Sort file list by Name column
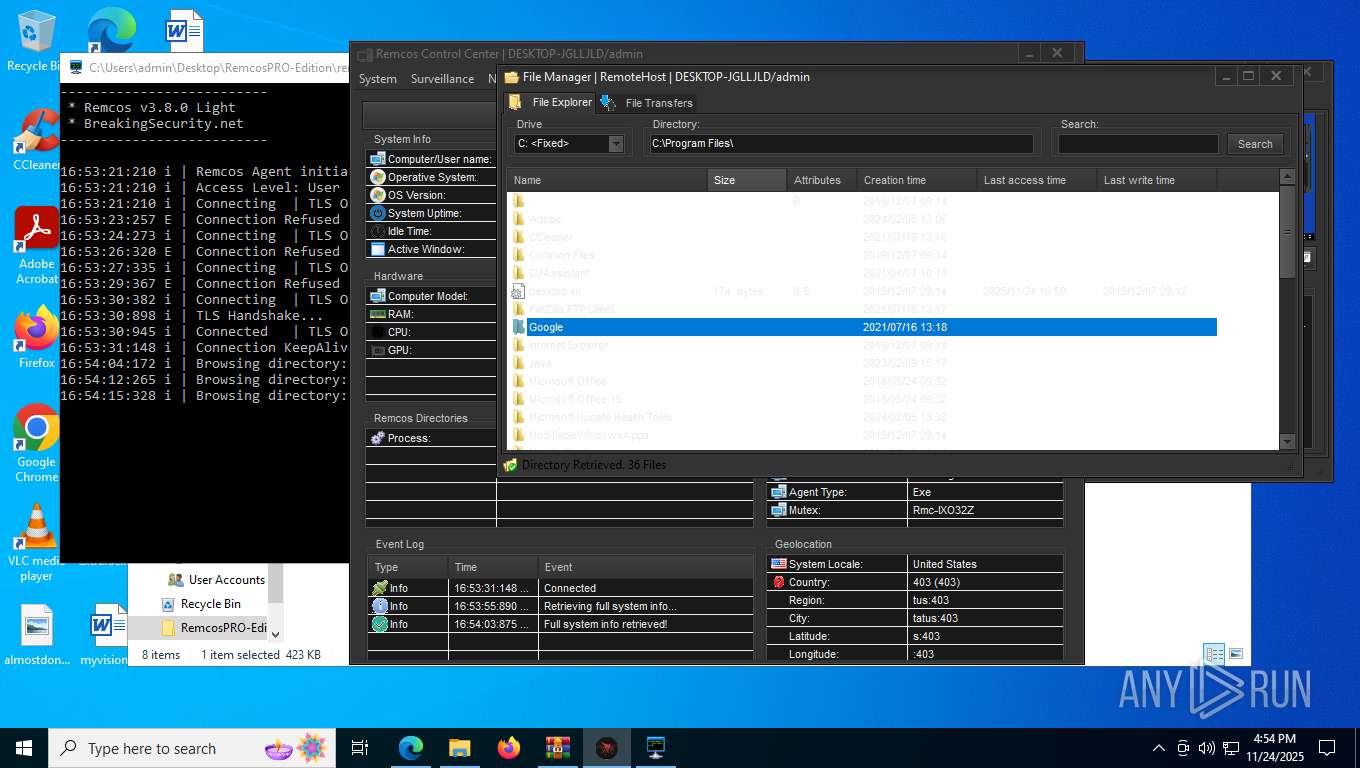This screenshot has width=1360, height=768. pyautogui.click(x=607, y=180)
